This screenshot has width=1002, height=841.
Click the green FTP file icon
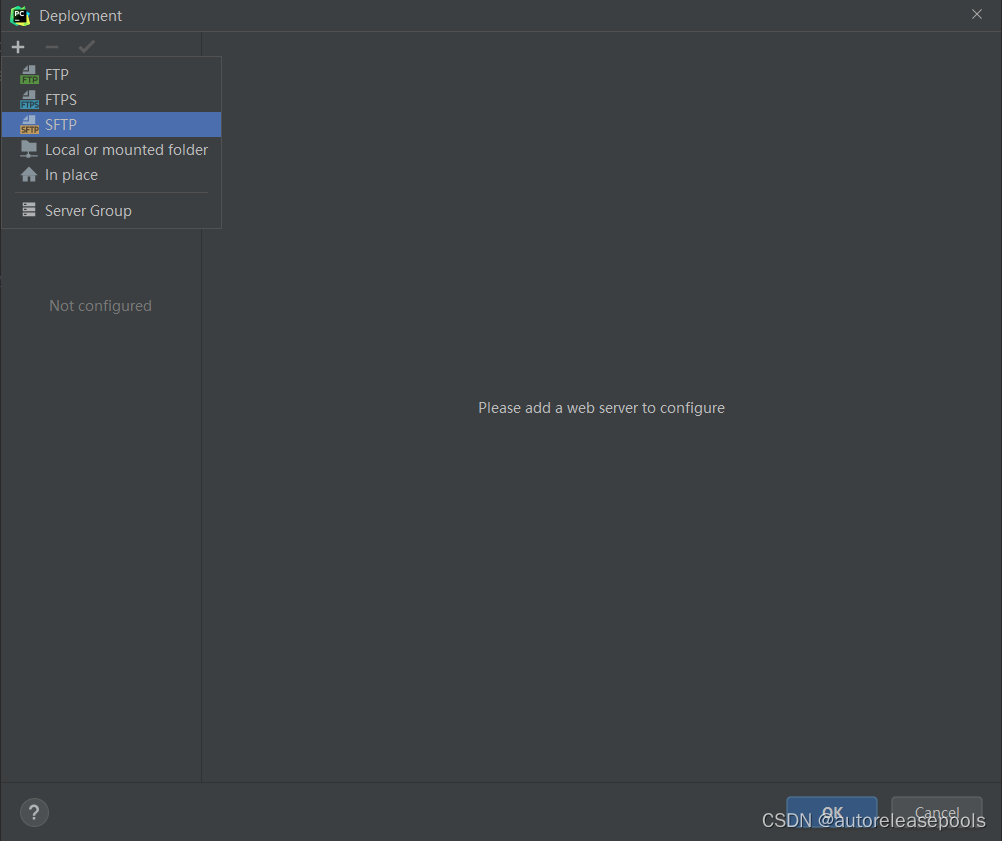point(29,75)
